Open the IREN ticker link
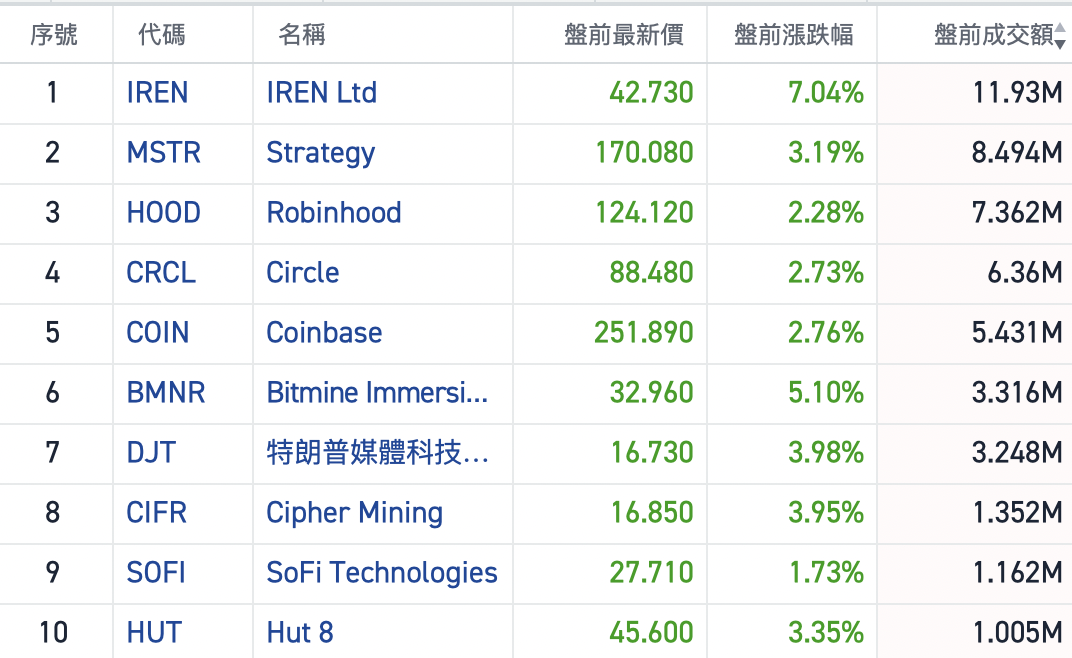This screenshot has width=1072, height=658. (157, 93)
